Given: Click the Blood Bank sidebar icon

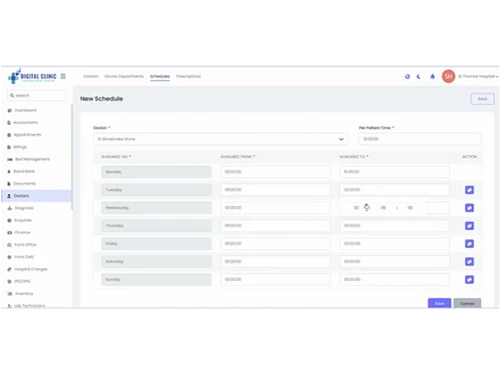Looking at the screenshot, I should pyautogui.click(x=9, y=172).
